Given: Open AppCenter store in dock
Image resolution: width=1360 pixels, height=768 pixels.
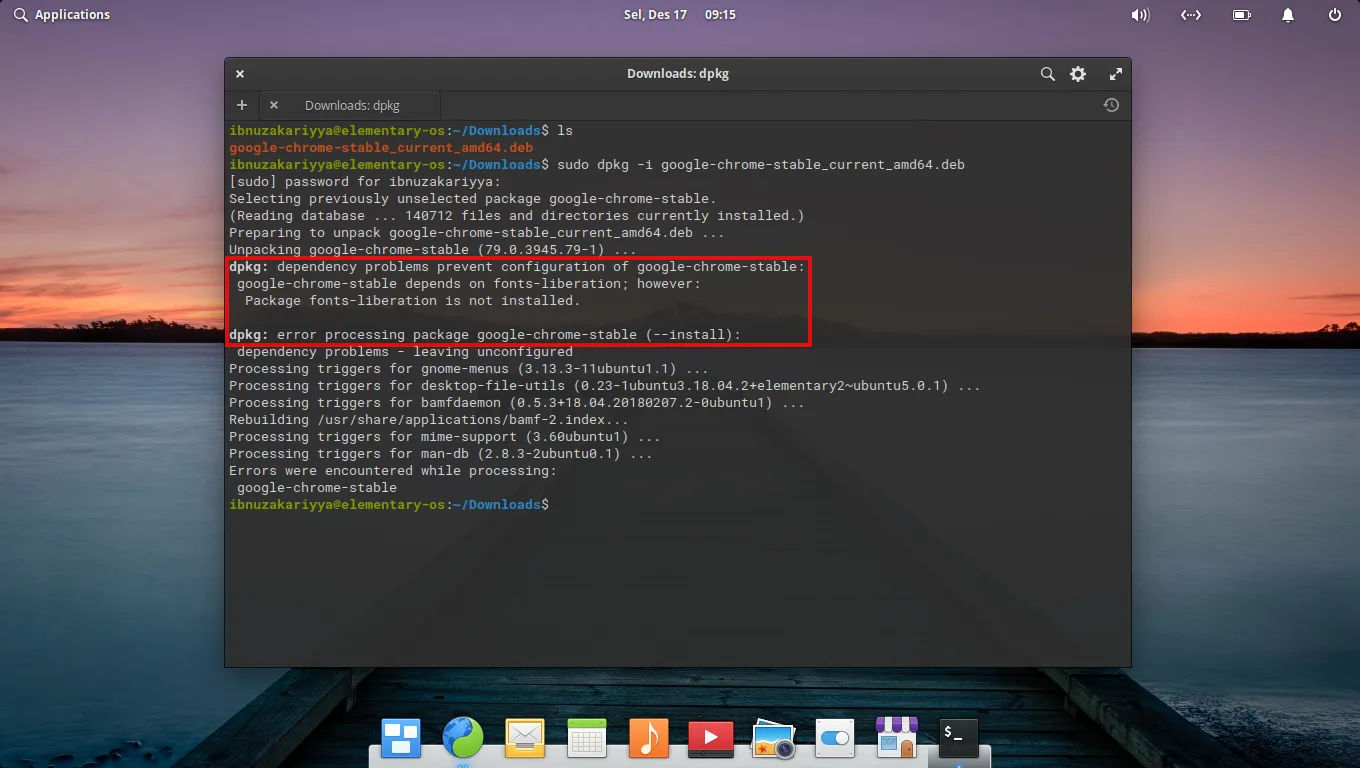Looking at the screenshot, I should pos(896,738).
